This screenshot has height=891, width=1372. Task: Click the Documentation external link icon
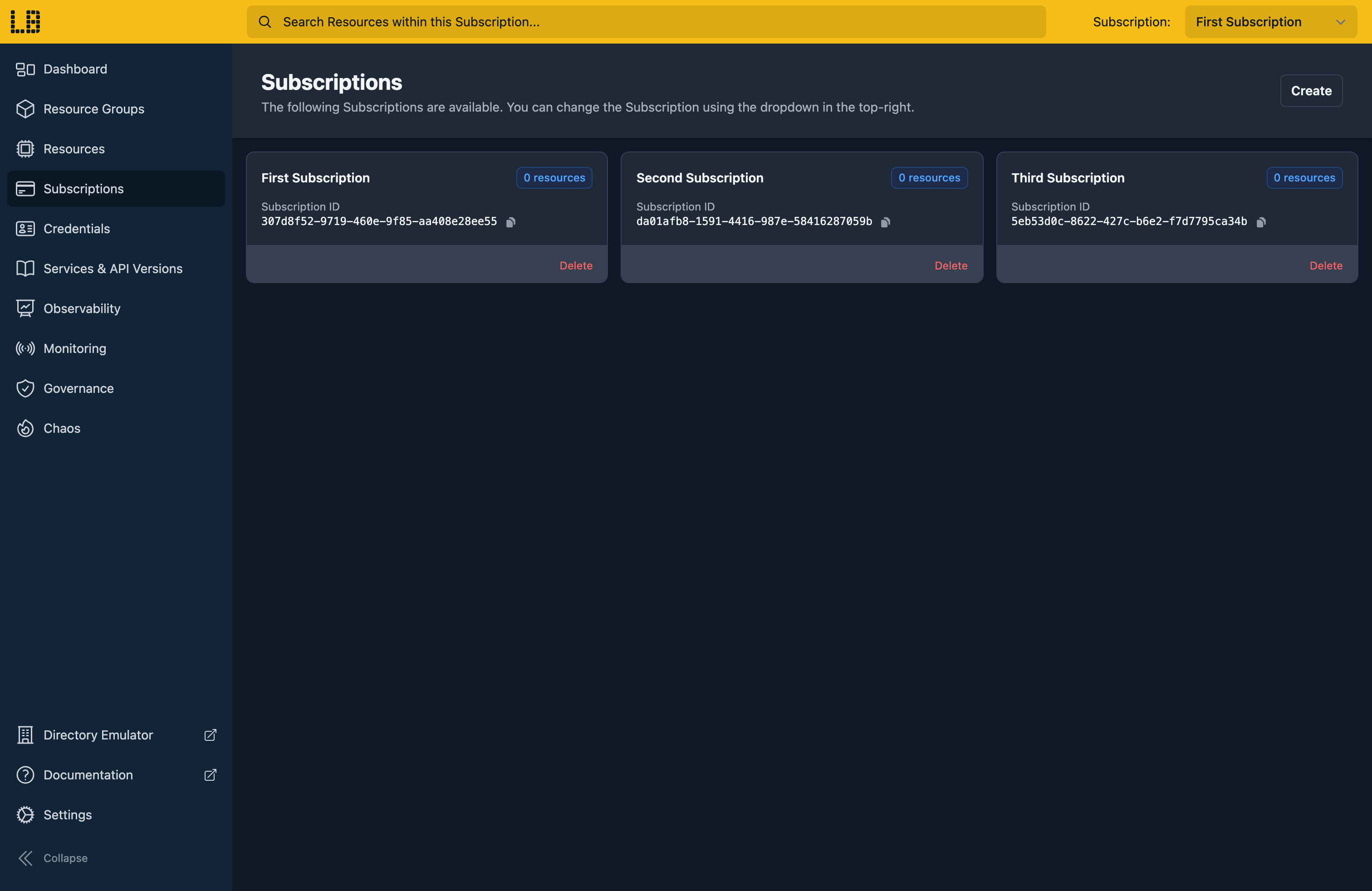[x=211, y=774]
